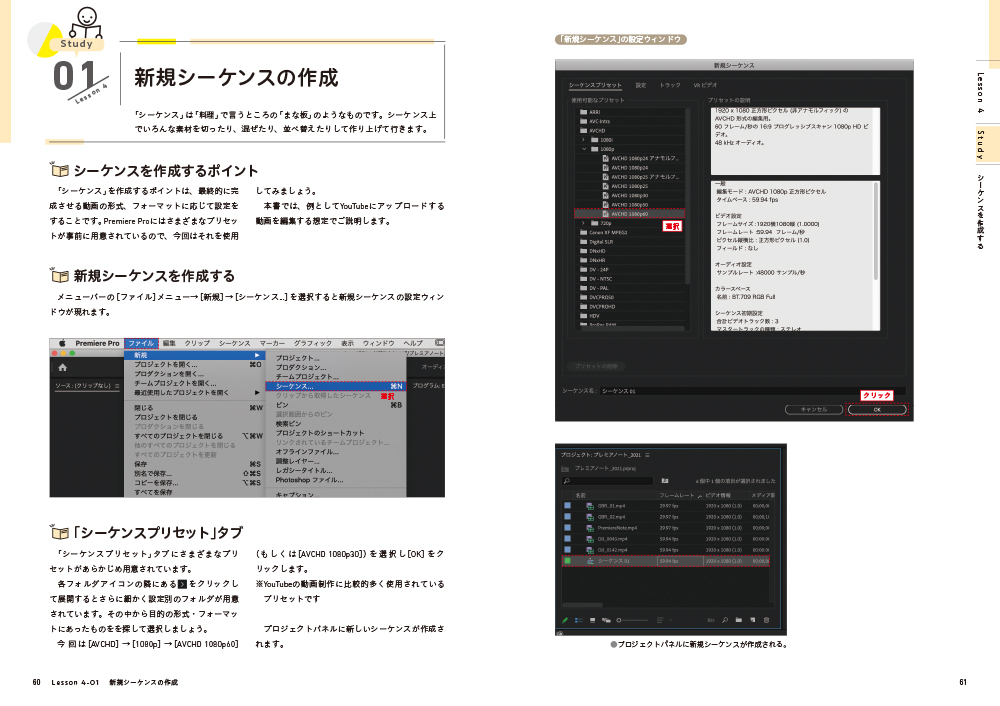The image size is (1000, 706).
Task: Open the project panel menu (≡) icon
Action: tap(647, 456)
